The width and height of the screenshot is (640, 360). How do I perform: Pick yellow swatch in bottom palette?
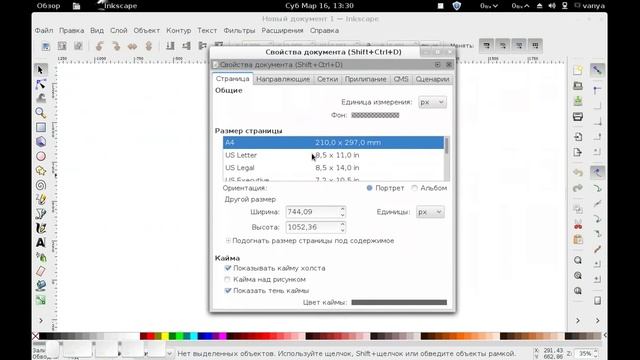pos(164,336)
